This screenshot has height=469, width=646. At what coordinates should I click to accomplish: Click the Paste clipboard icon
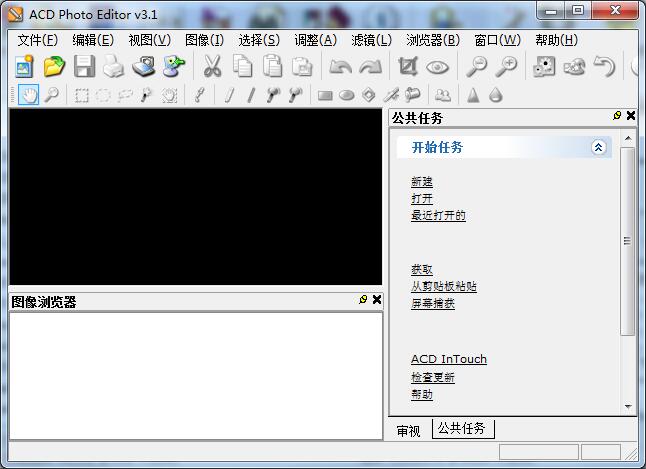tap(272, 66)
